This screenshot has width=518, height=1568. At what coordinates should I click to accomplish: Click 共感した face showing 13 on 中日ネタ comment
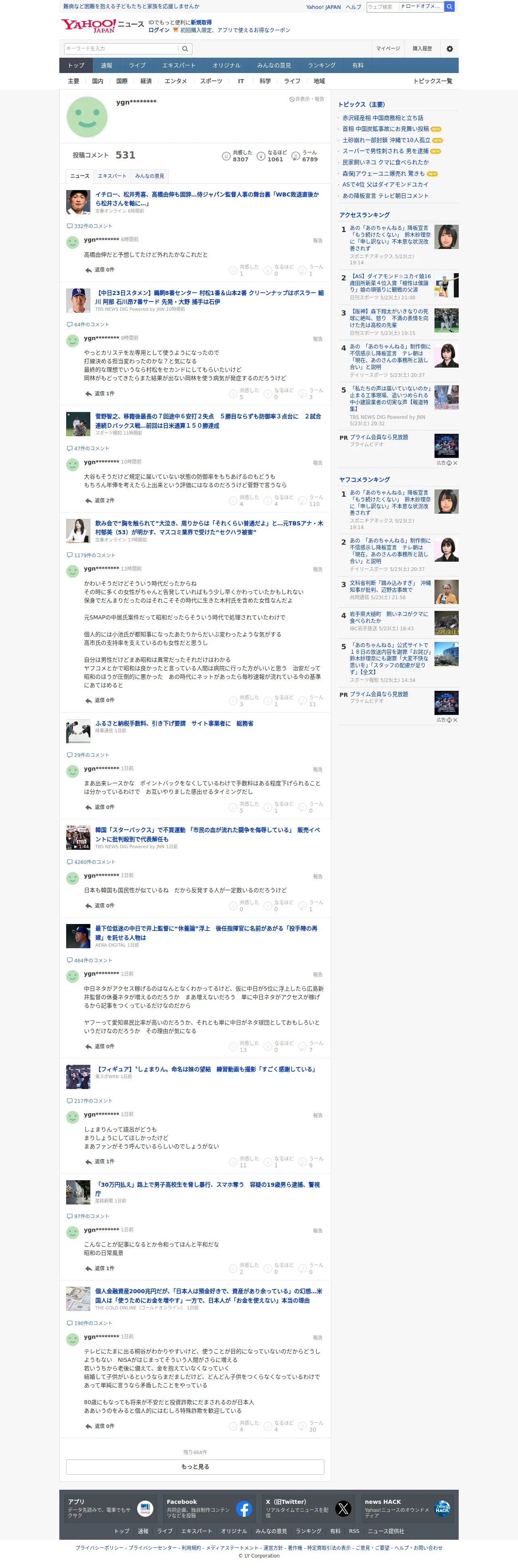233,1046
